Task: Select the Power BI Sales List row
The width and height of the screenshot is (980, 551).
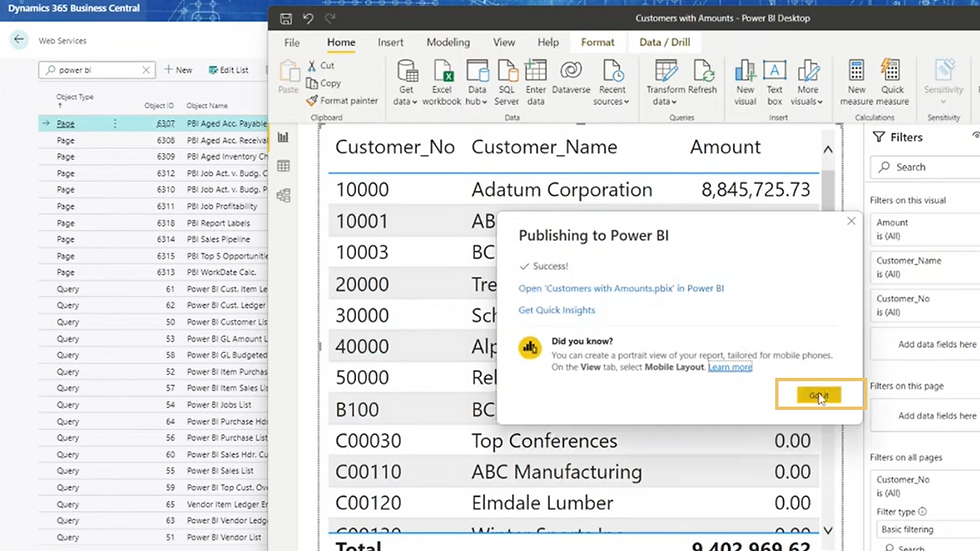Action: (x=153, y=471)
